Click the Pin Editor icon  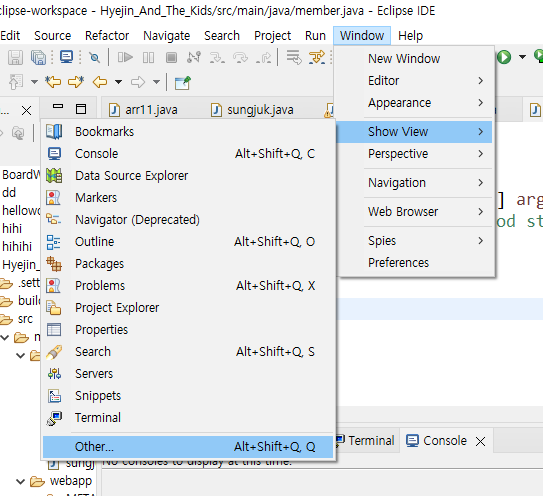[183, 82]
